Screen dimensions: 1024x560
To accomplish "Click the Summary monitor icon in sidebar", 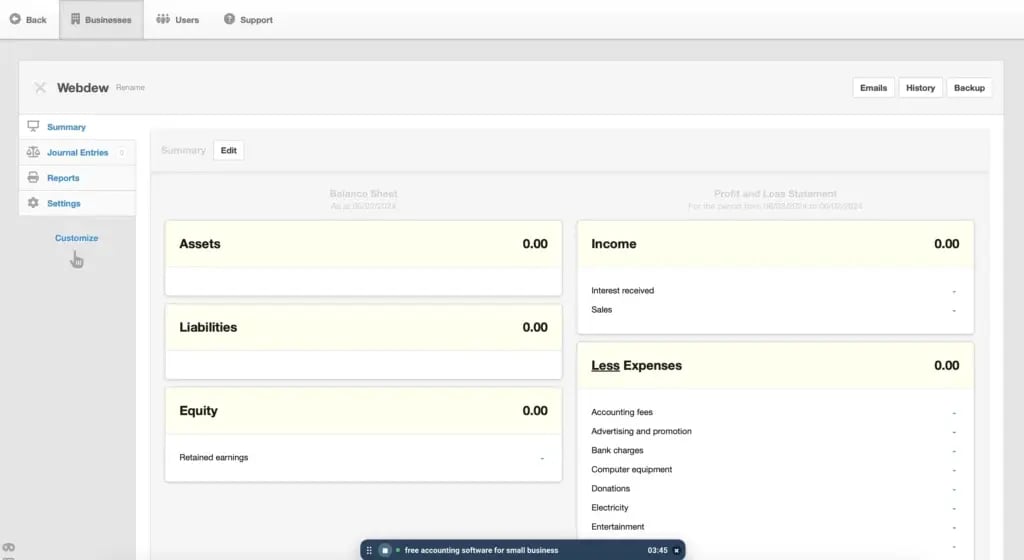I will 33,127.
